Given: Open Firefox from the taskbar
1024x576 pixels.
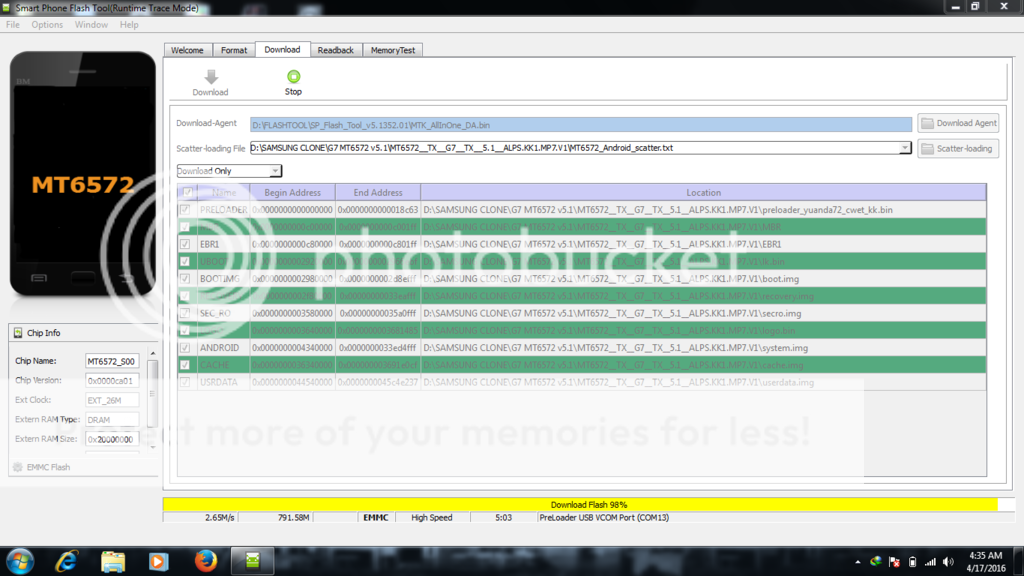Looking at the screenshot, I should (x=206, y=560).
